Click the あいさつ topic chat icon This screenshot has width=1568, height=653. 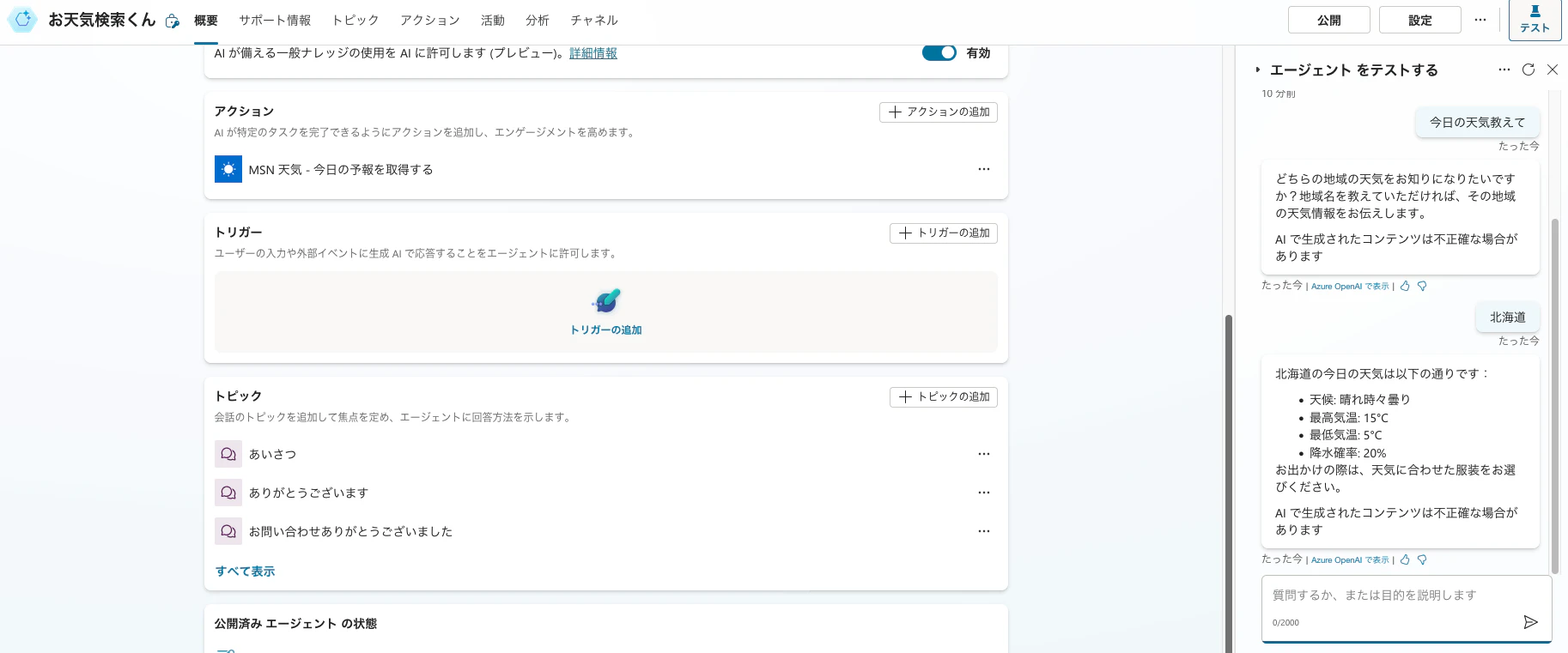228,454
